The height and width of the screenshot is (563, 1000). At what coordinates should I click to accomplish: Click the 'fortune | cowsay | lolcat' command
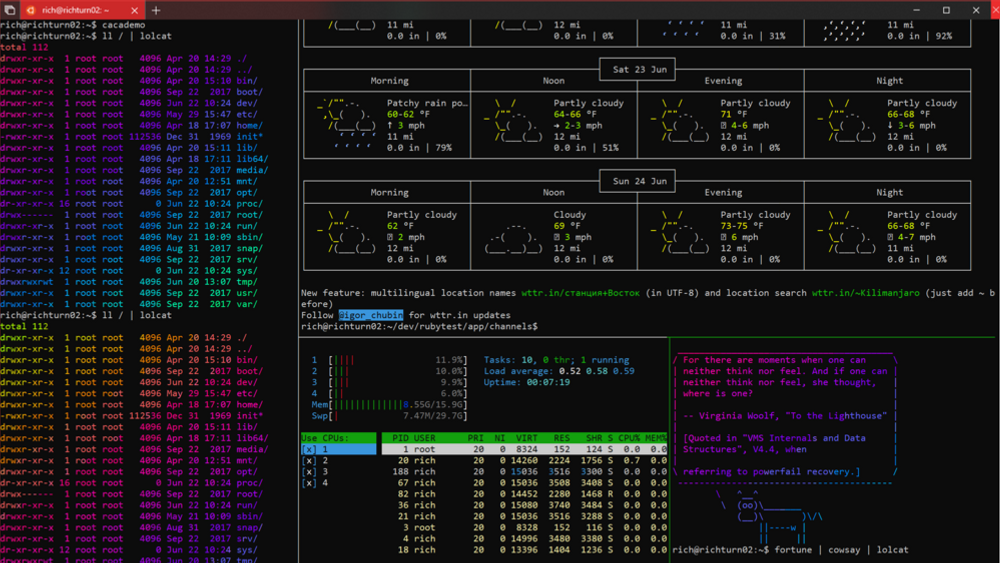point(841,550)
